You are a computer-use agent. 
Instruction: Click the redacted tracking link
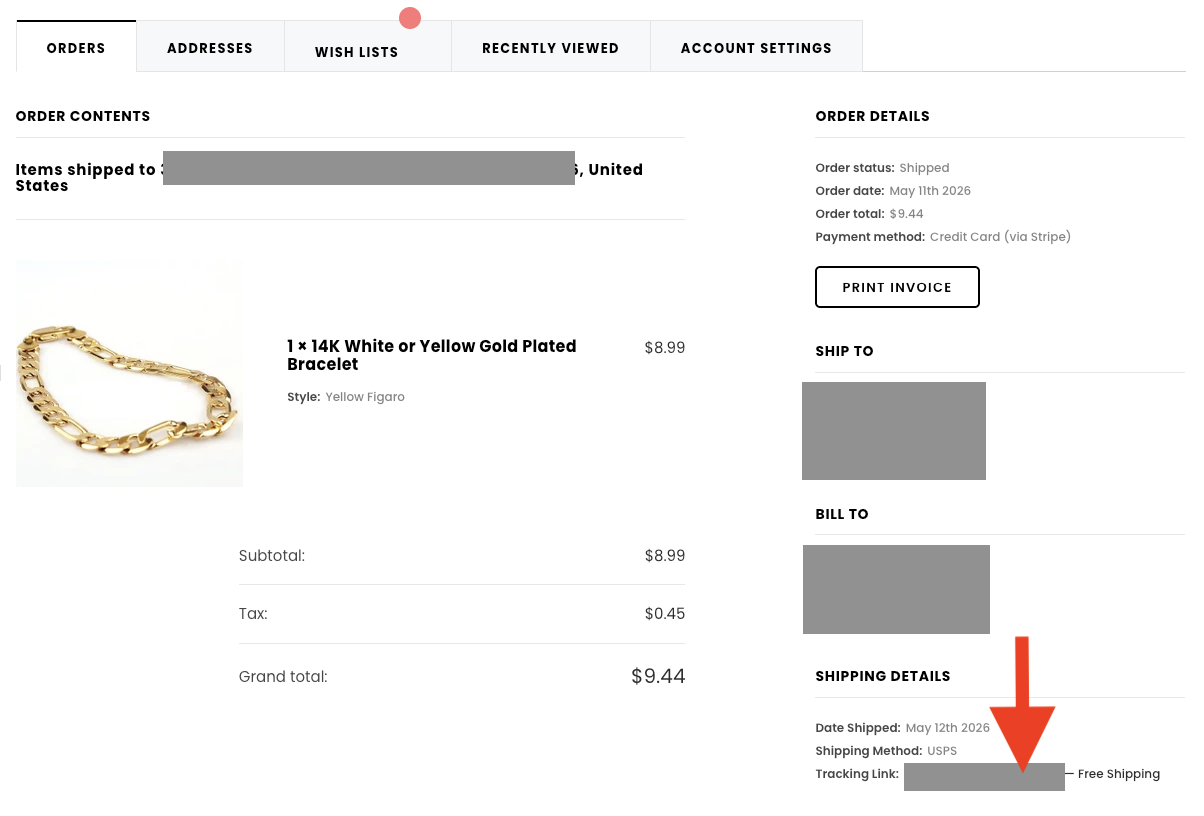click(x=984, y=777)
